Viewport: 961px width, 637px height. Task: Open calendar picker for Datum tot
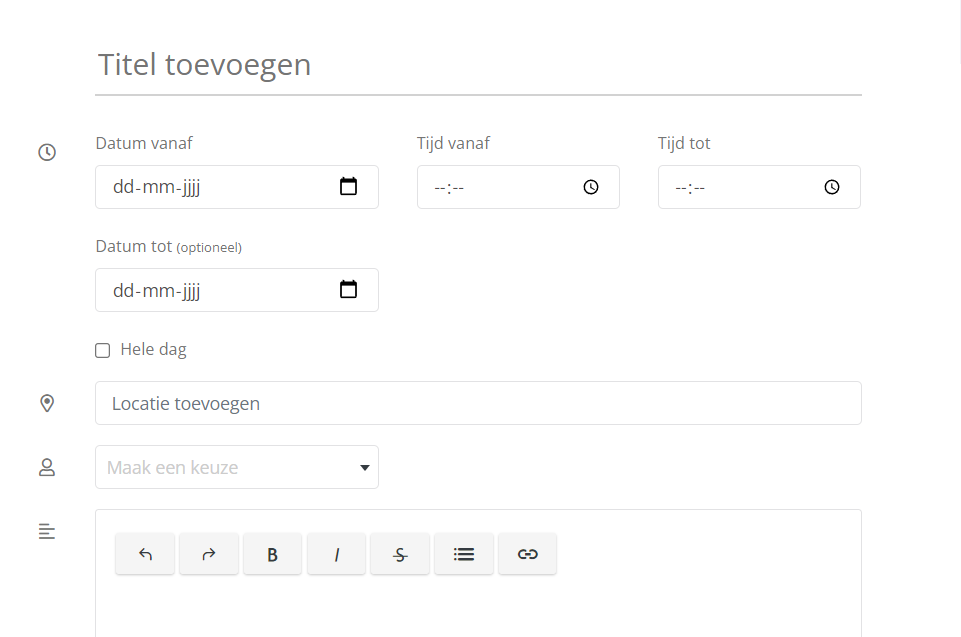348,289
